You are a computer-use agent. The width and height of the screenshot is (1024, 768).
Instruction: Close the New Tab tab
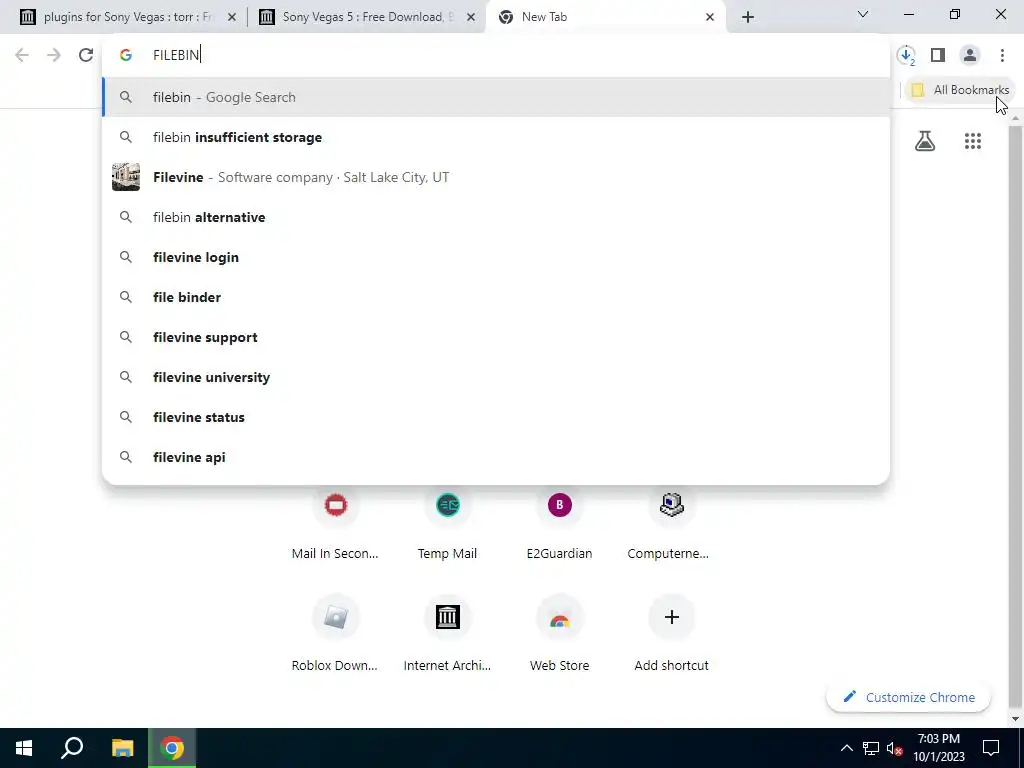coord(710,17)
